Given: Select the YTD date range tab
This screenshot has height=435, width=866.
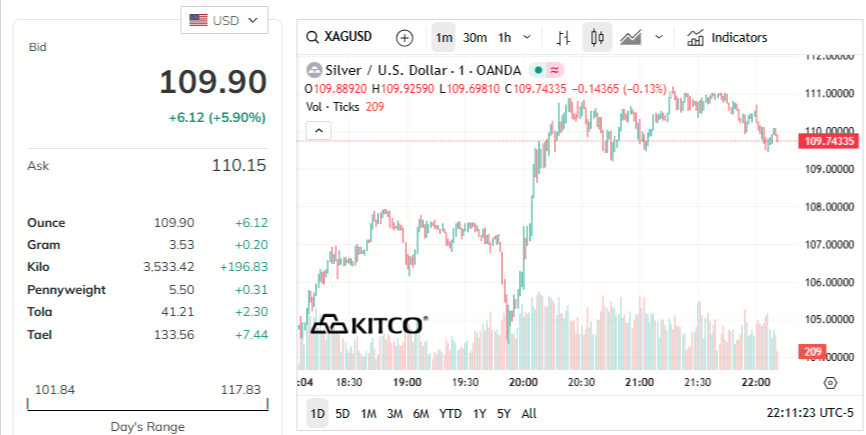Looking at the screenshot, I should (x=450, y=413).
